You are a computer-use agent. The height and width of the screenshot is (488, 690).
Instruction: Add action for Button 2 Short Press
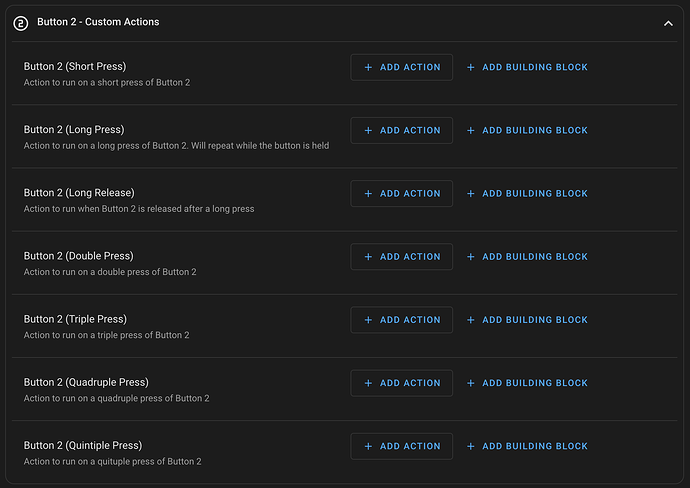coord(401,67)
